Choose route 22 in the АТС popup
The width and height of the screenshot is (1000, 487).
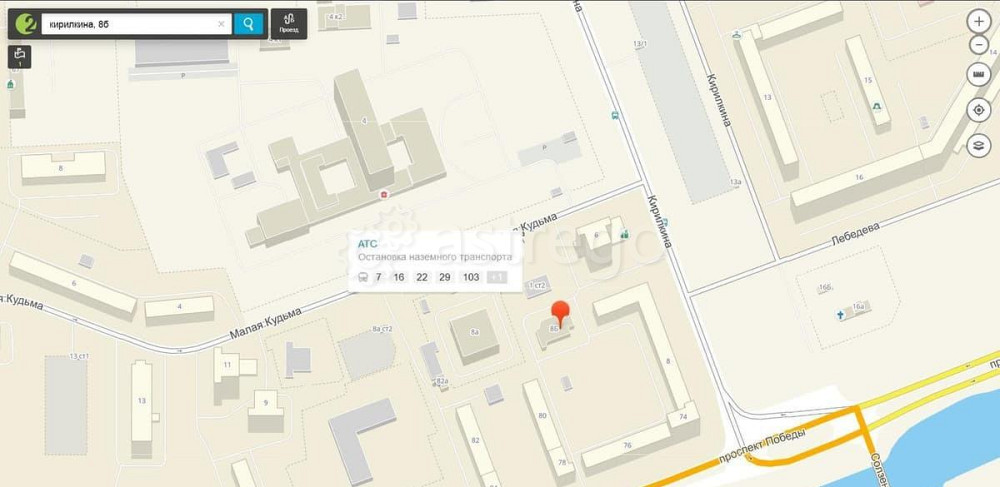click(x=422, y=277)
